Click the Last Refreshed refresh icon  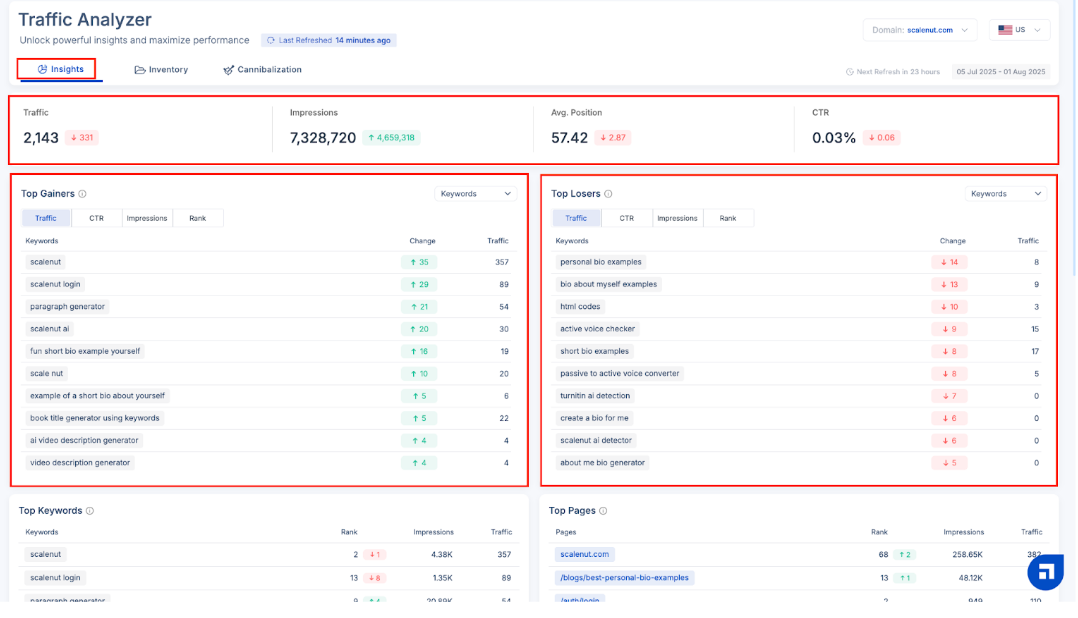point(271,41)
